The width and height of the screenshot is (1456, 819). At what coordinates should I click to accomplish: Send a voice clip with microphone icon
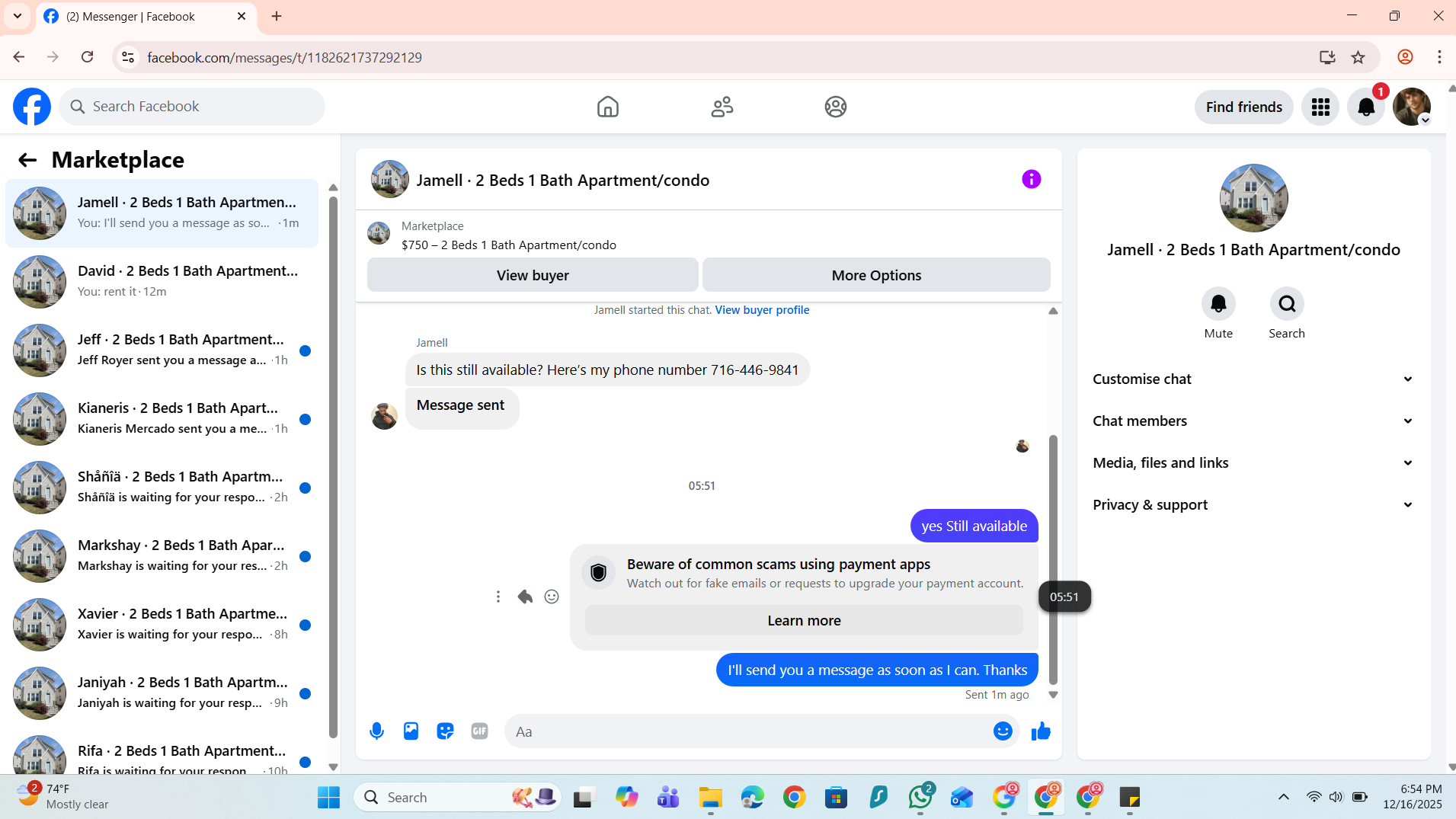point(376,731)
